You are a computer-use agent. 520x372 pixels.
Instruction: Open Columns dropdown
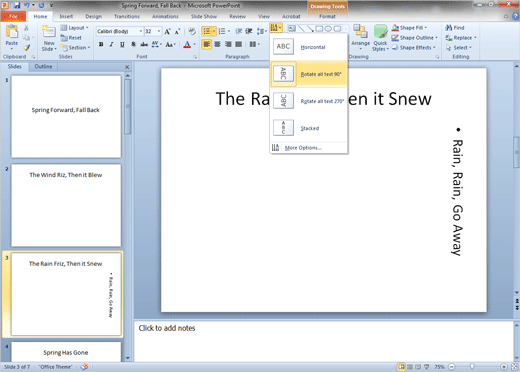pyautogui.click(x=255, y=44)
